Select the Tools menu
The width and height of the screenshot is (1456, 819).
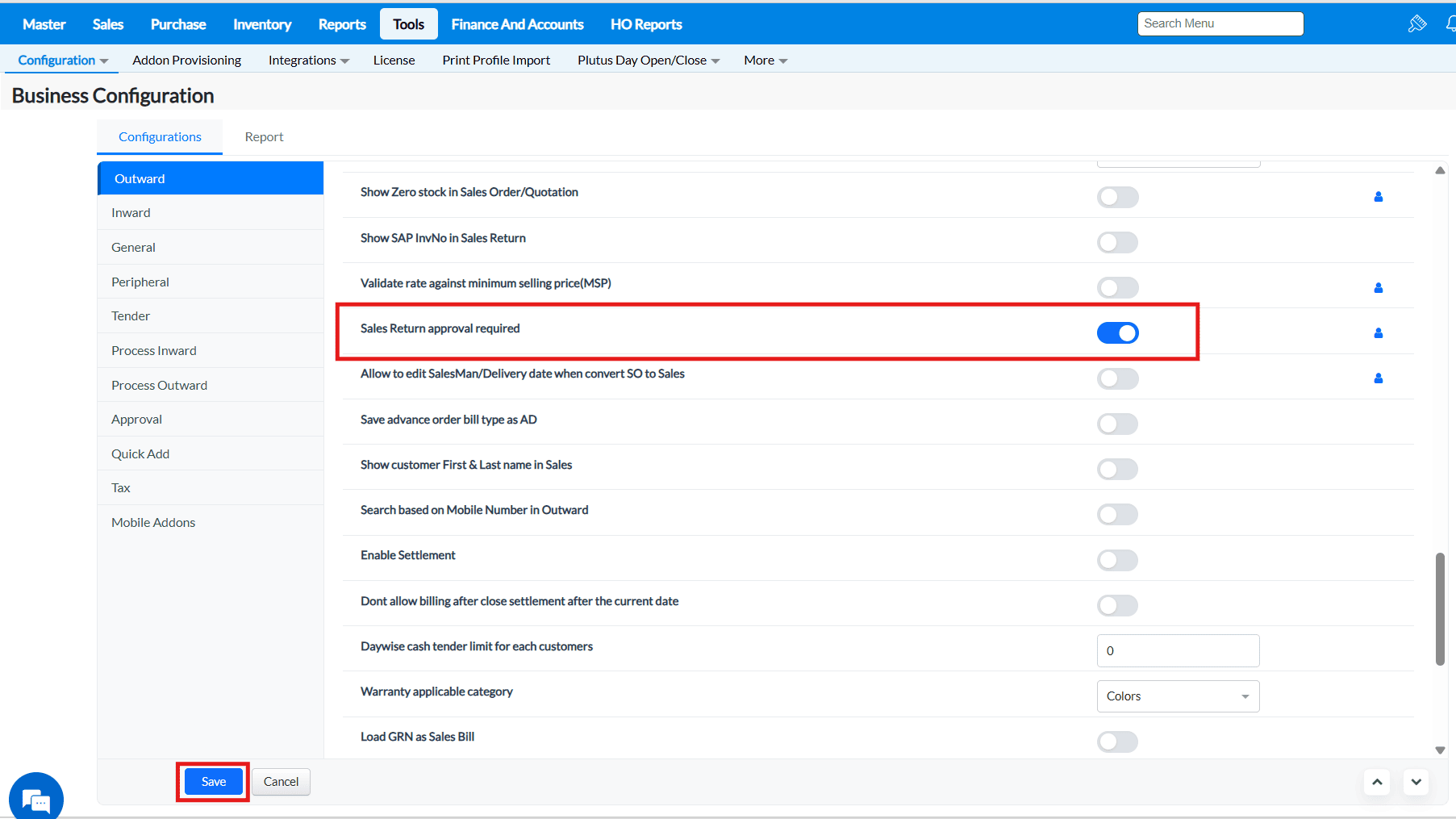coord(409,24)
